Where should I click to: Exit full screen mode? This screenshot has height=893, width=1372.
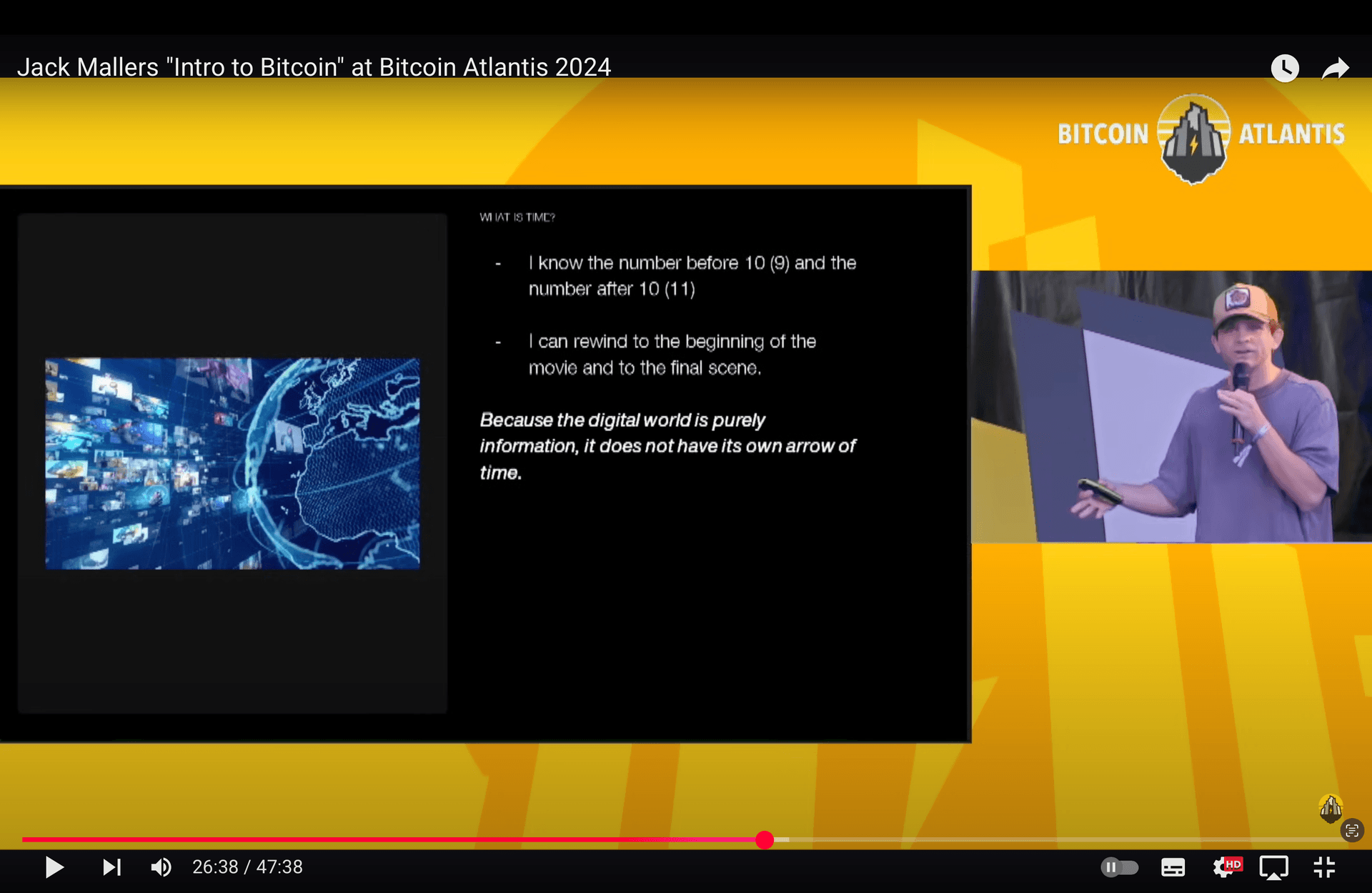pyautogui.click(x=1324, y=867)
